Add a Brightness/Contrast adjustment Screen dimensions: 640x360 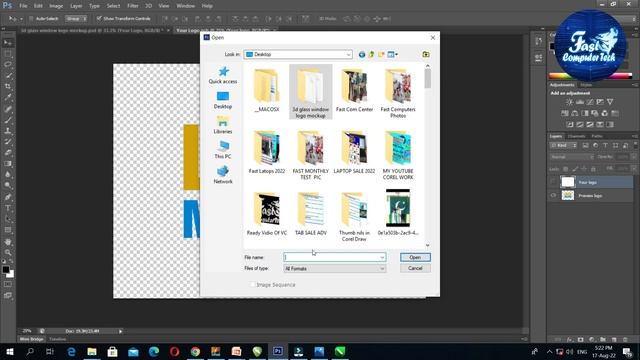click(x=569, y=102)
